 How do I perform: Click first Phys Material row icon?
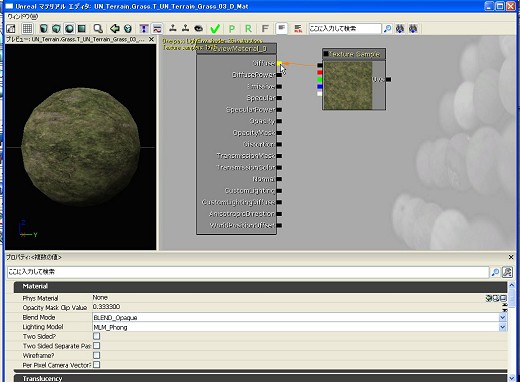click(x=489, y=298)
